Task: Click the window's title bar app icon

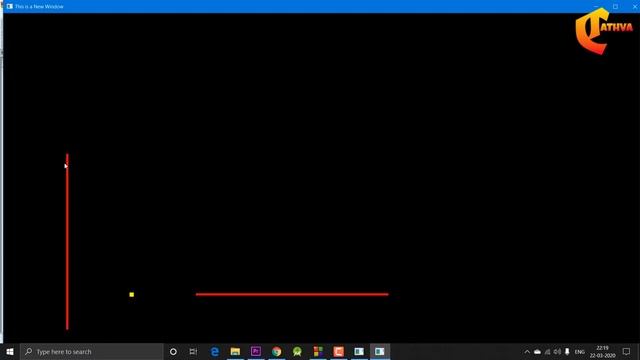Action: click(10, 6)
